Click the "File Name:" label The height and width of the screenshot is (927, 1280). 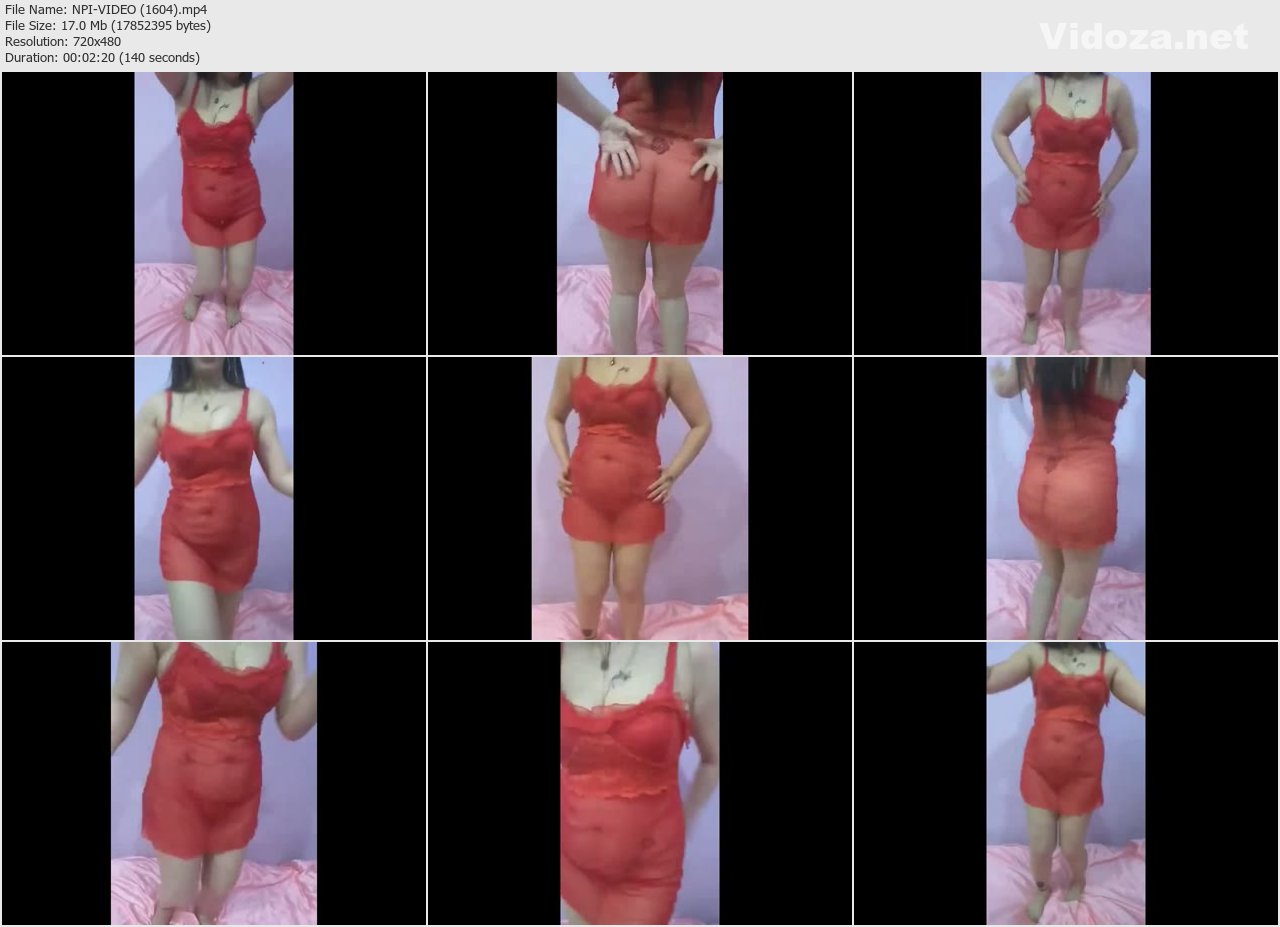coord(37,10)
